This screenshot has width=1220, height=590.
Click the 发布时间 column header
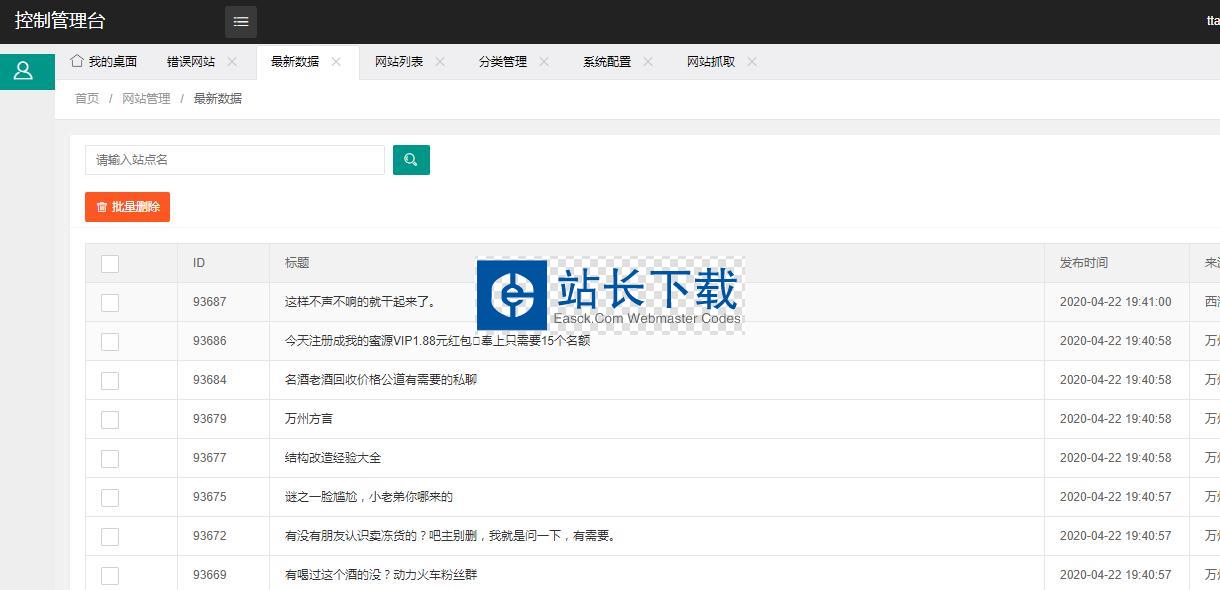pos(1084,263)
